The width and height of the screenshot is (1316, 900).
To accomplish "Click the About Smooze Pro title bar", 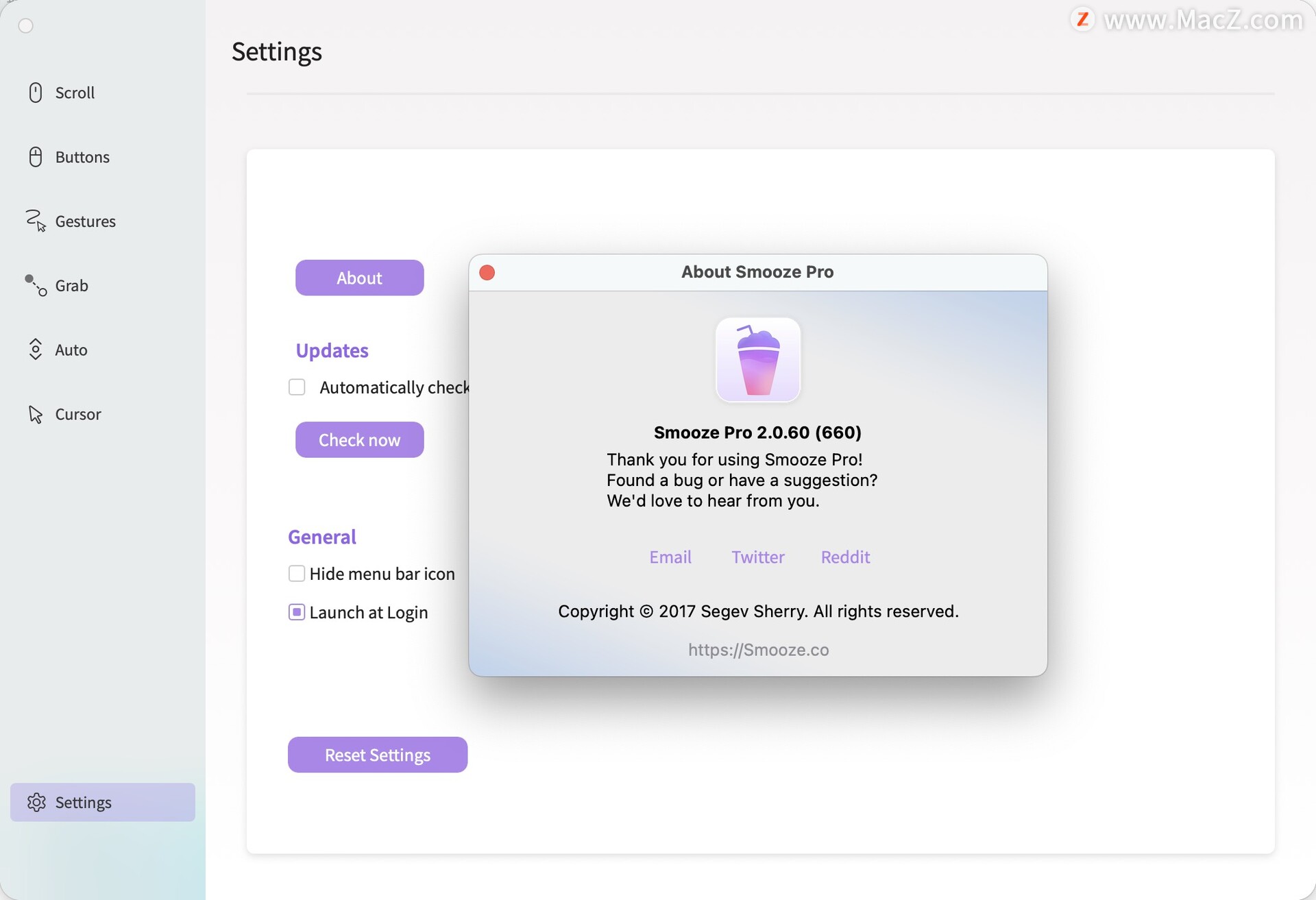I will click(757, 272).
